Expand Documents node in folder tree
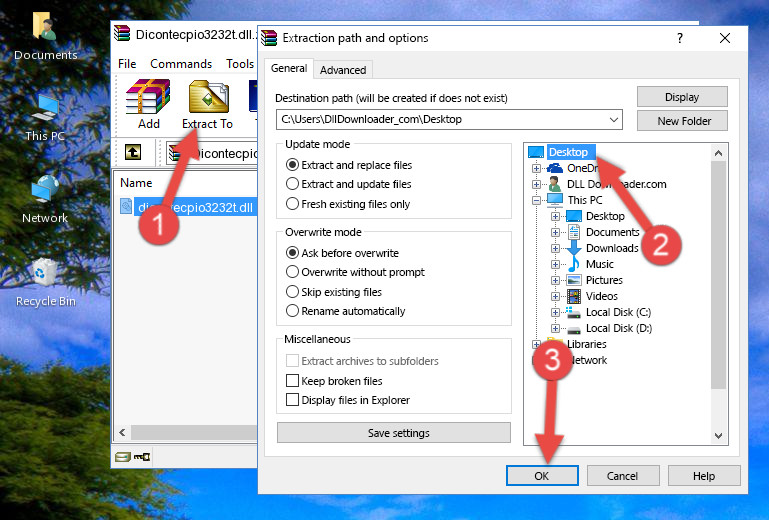 point(555,233)
